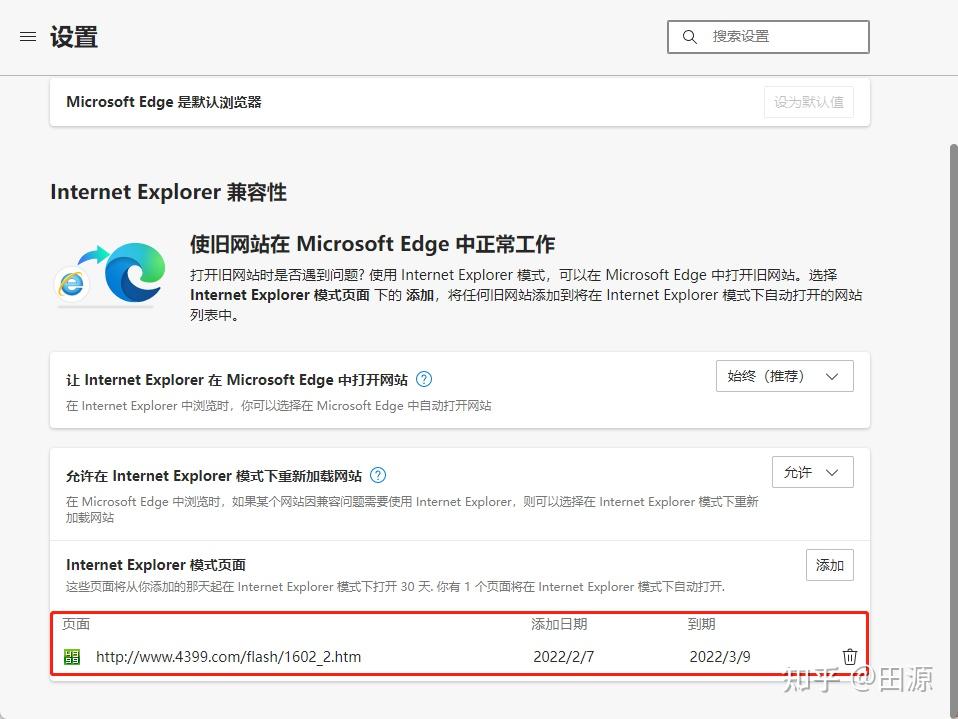The height and width of the screenshot is (719, 958).
Task: Expand the 允许 dropdown
Action: 813,472
